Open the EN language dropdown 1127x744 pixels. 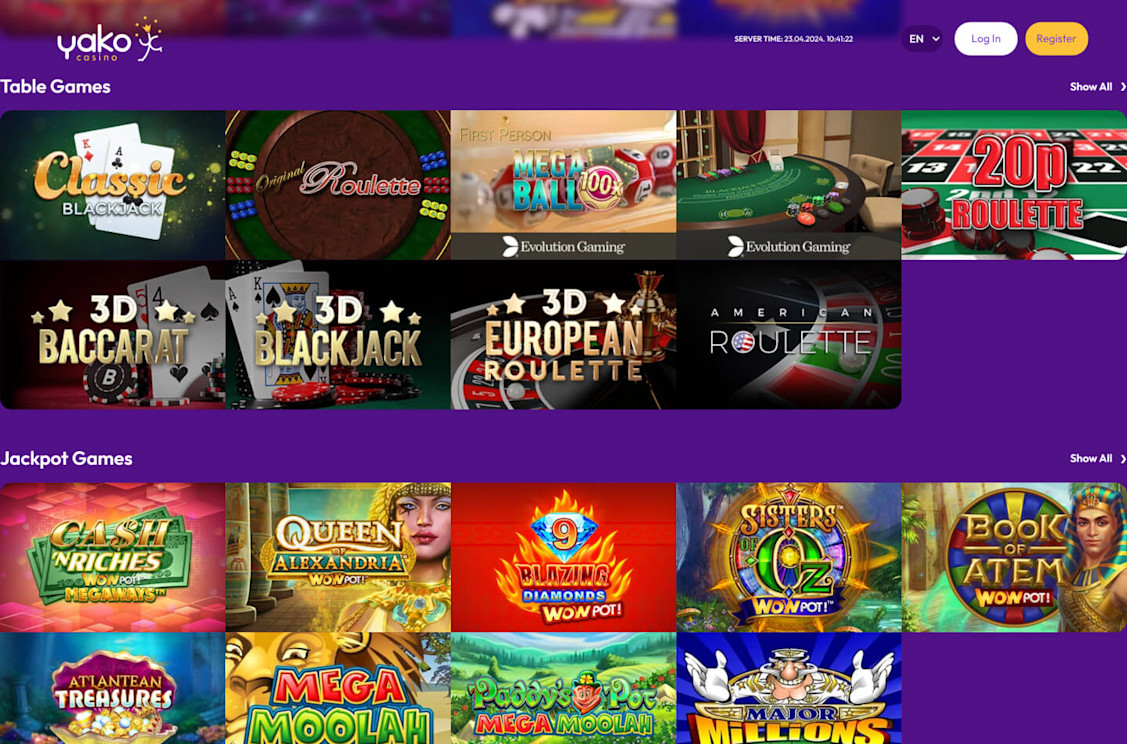[923, 39]
